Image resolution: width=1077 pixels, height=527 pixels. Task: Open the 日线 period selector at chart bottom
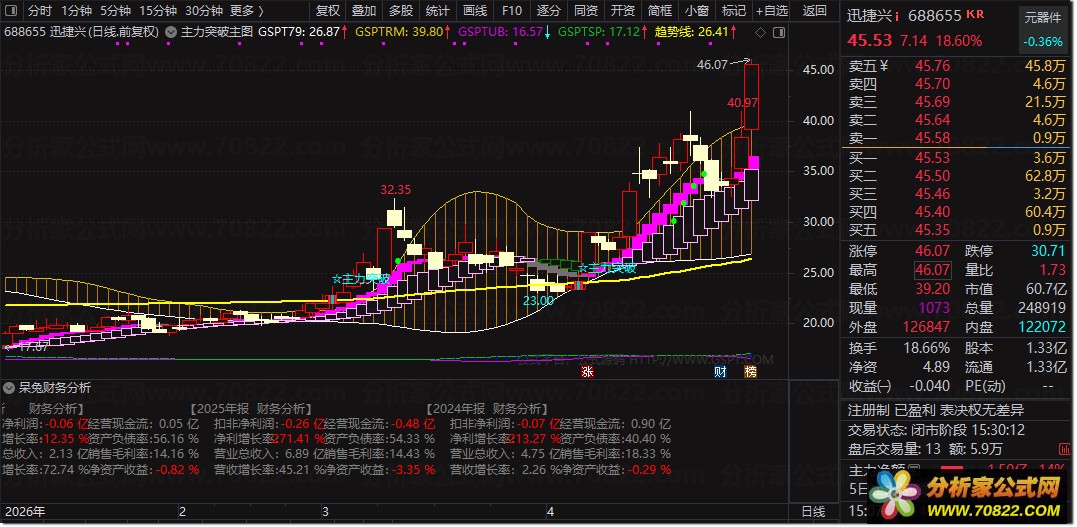(x=814, y=512)
